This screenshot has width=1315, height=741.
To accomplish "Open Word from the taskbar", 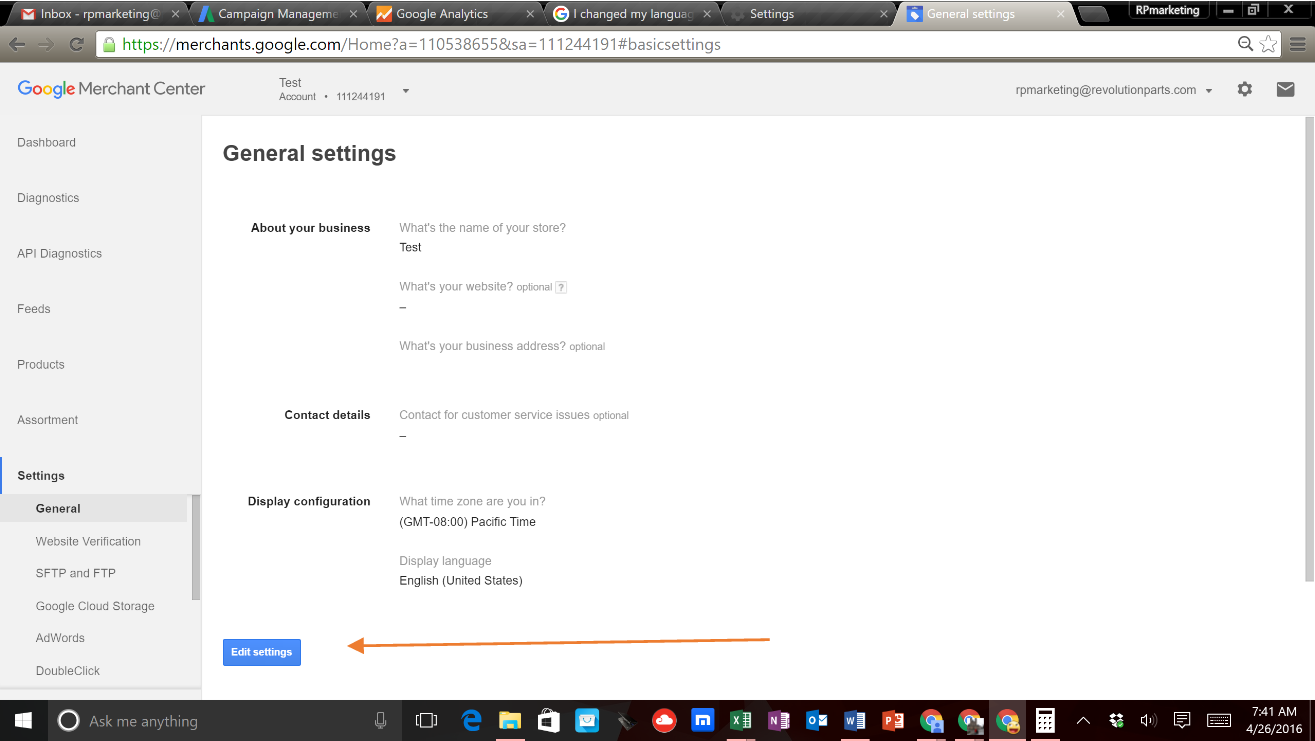I will [x=855, y=720].
